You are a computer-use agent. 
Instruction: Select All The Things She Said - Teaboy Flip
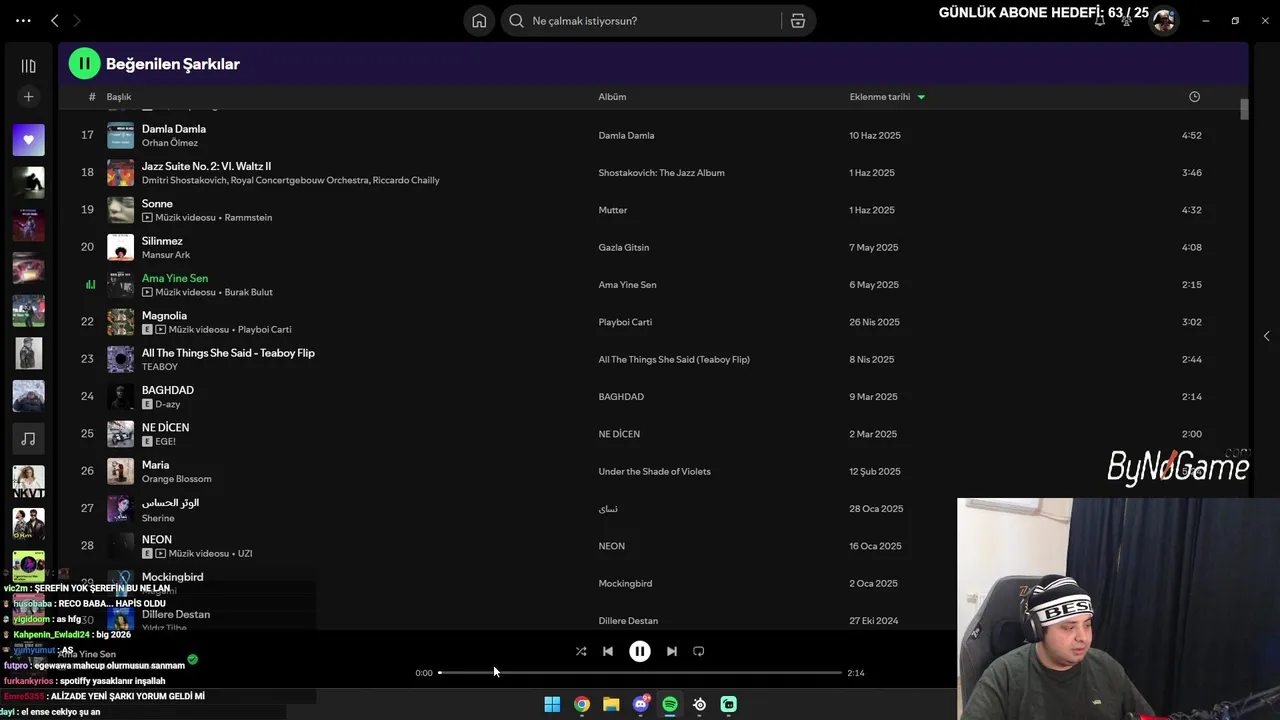pyautogui.click(x=228, y=353)
